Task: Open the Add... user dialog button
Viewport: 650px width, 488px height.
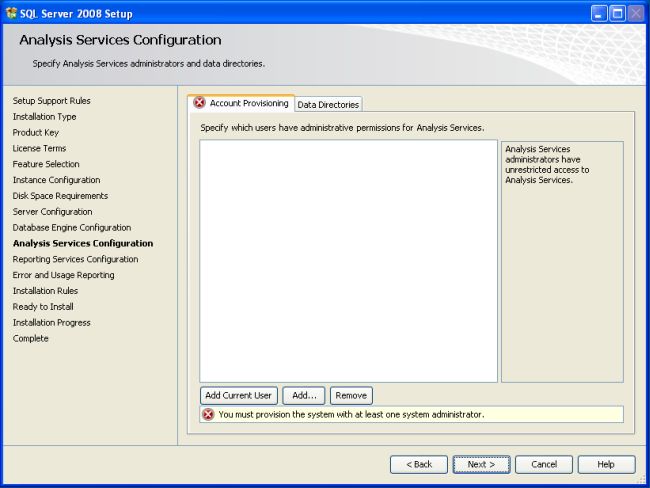Action: (x=304, y=396)
